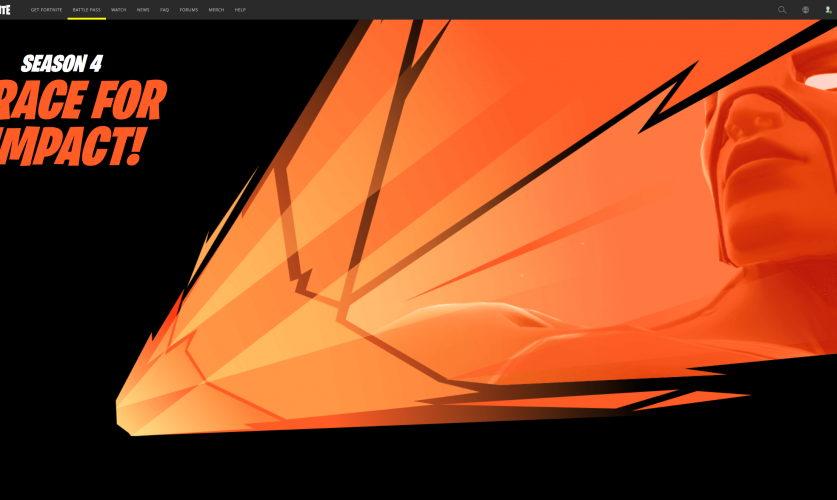The width and height of the screenshot is (837, 500).
Task: Go to the Watch menu item
Action: [x=119, y=9]
